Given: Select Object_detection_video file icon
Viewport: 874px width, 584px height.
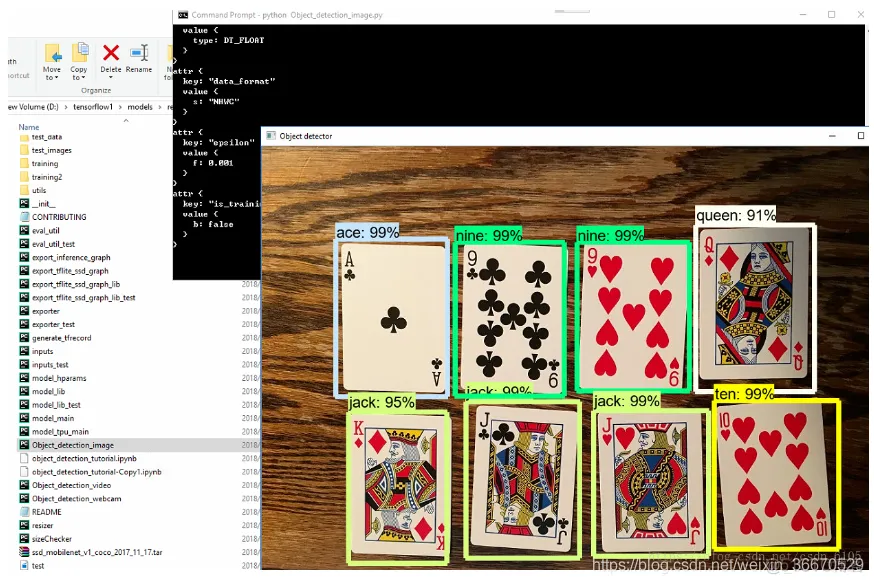Looking at the screenshot, I should click(x=24, y=485).
